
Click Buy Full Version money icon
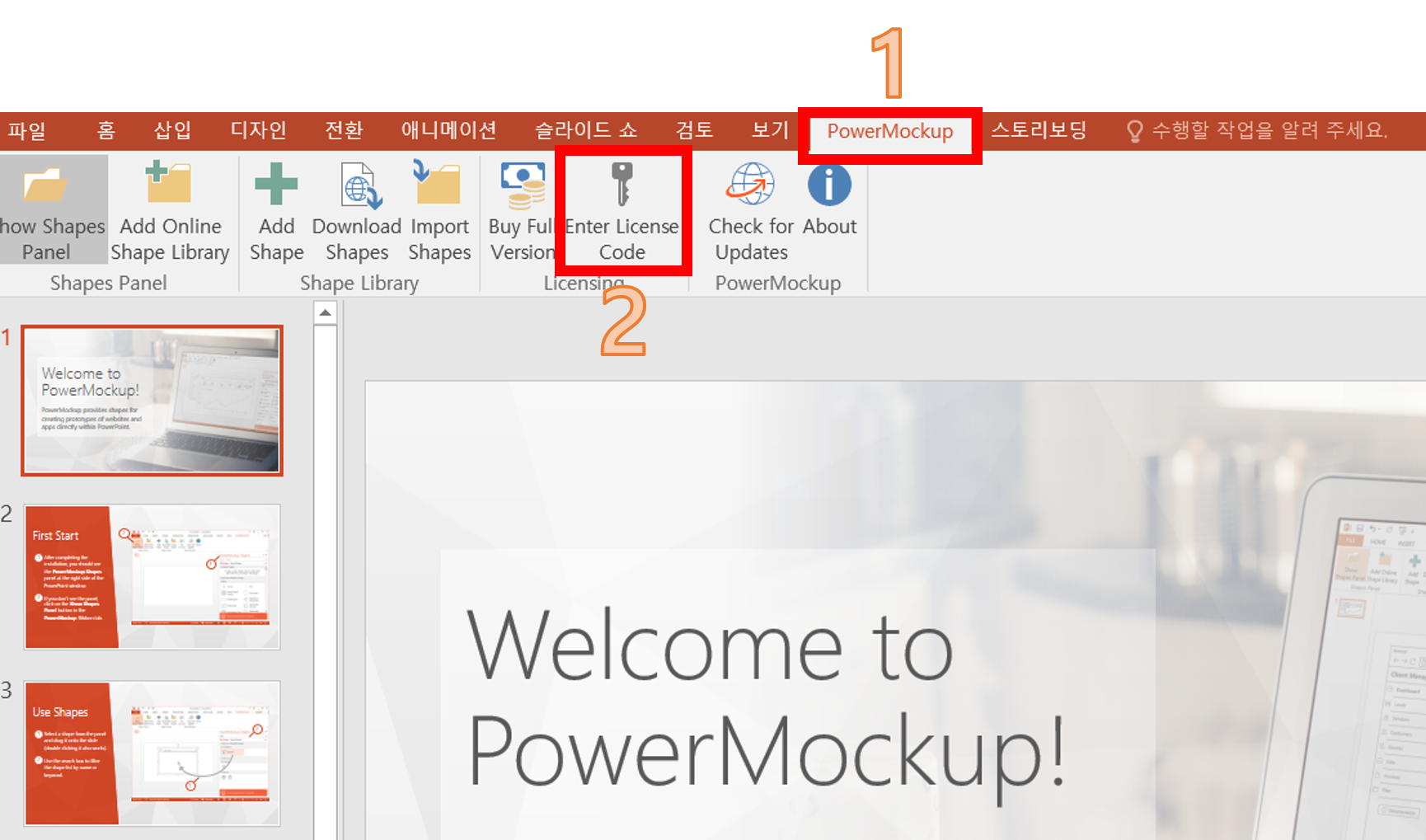coord(523,185)
